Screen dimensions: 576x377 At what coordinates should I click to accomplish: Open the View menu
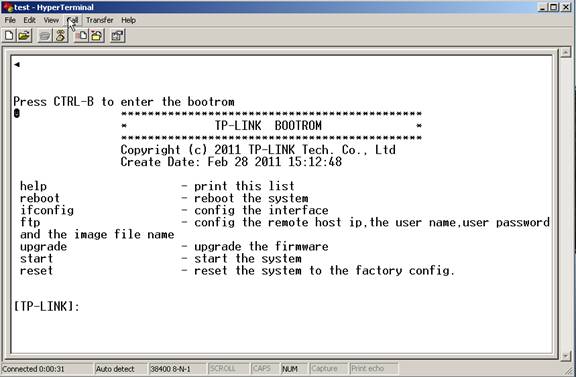51,20
